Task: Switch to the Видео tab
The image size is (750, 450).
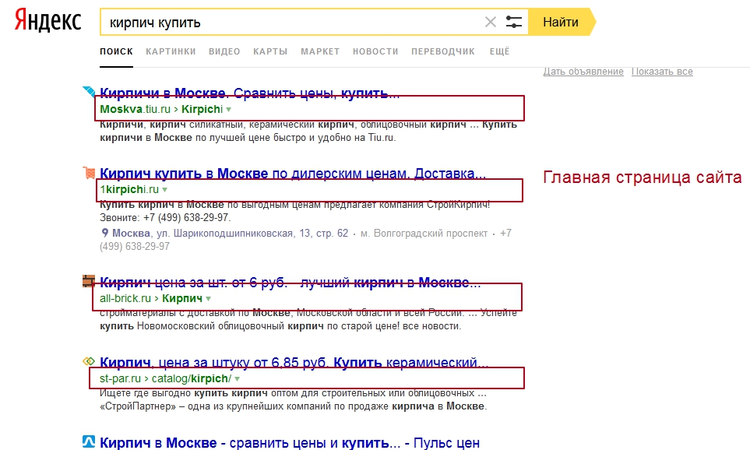Action: point(224,52)
